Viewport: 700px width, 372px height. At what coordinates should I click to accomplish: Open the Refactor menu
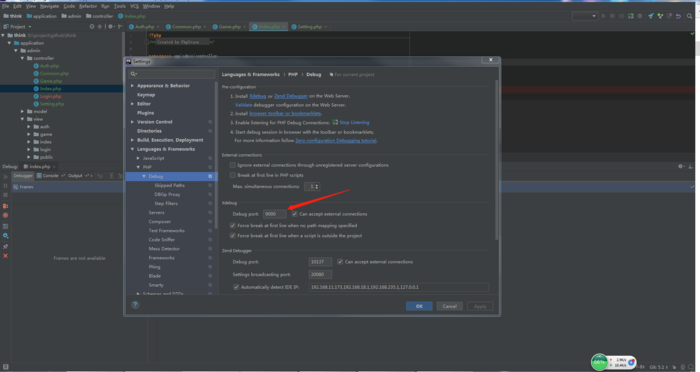[x=88, y=6]
